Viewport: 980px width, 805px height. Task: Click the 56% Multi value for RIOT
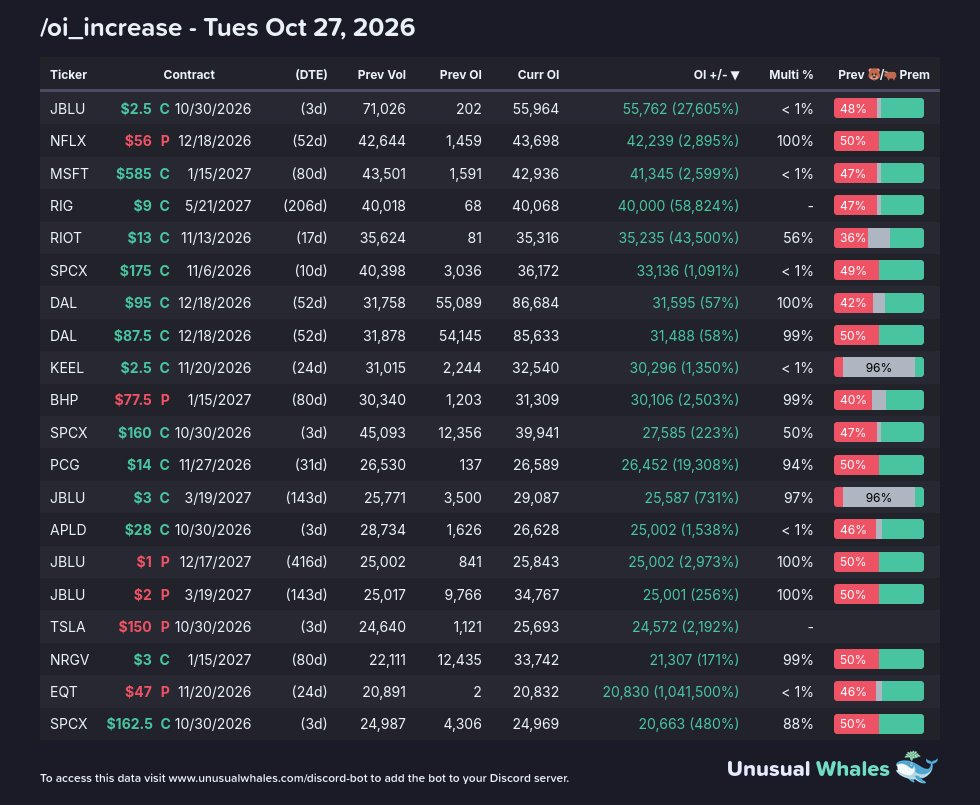(798, 238)
